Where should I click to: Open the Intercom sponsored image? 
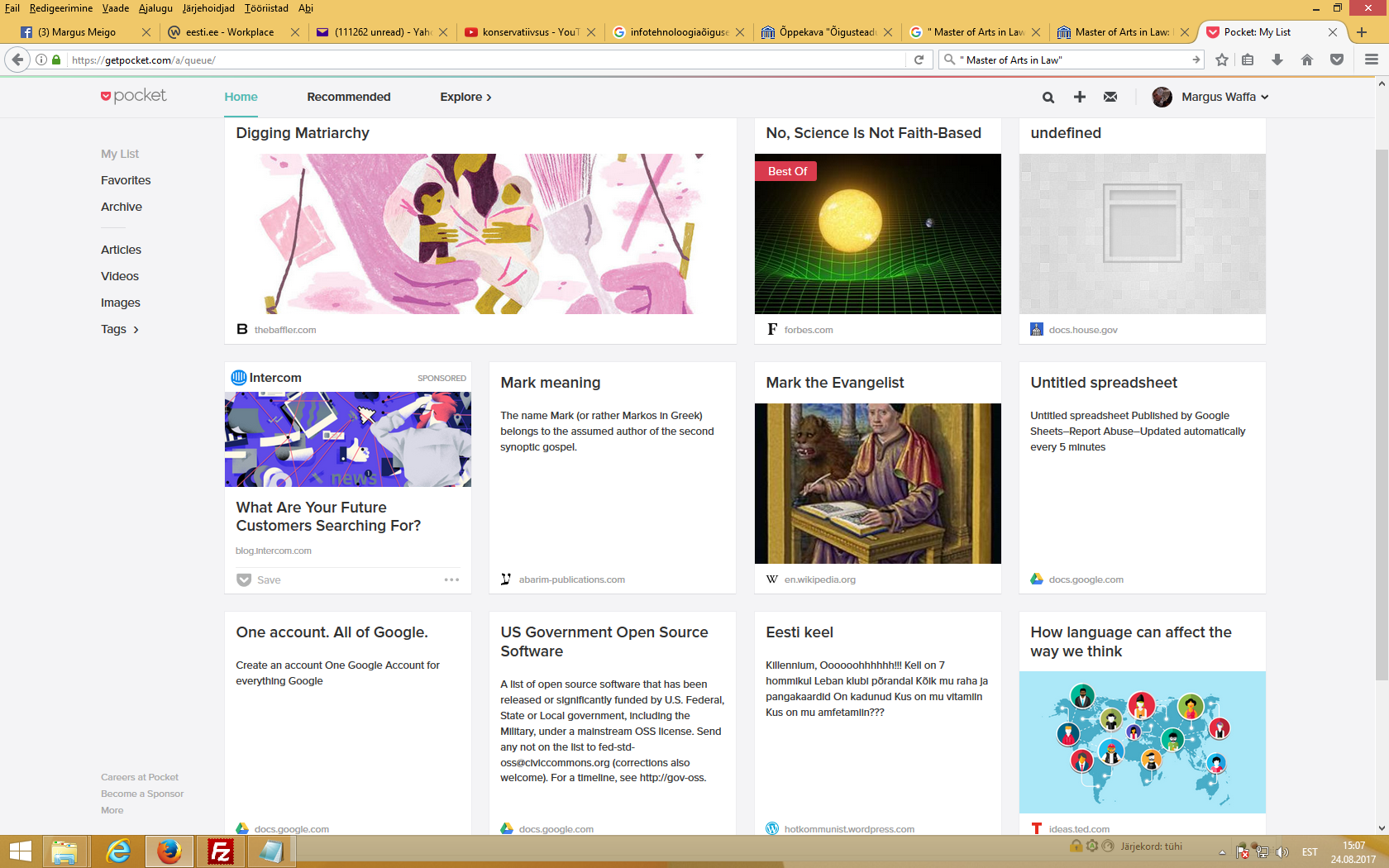348,439
